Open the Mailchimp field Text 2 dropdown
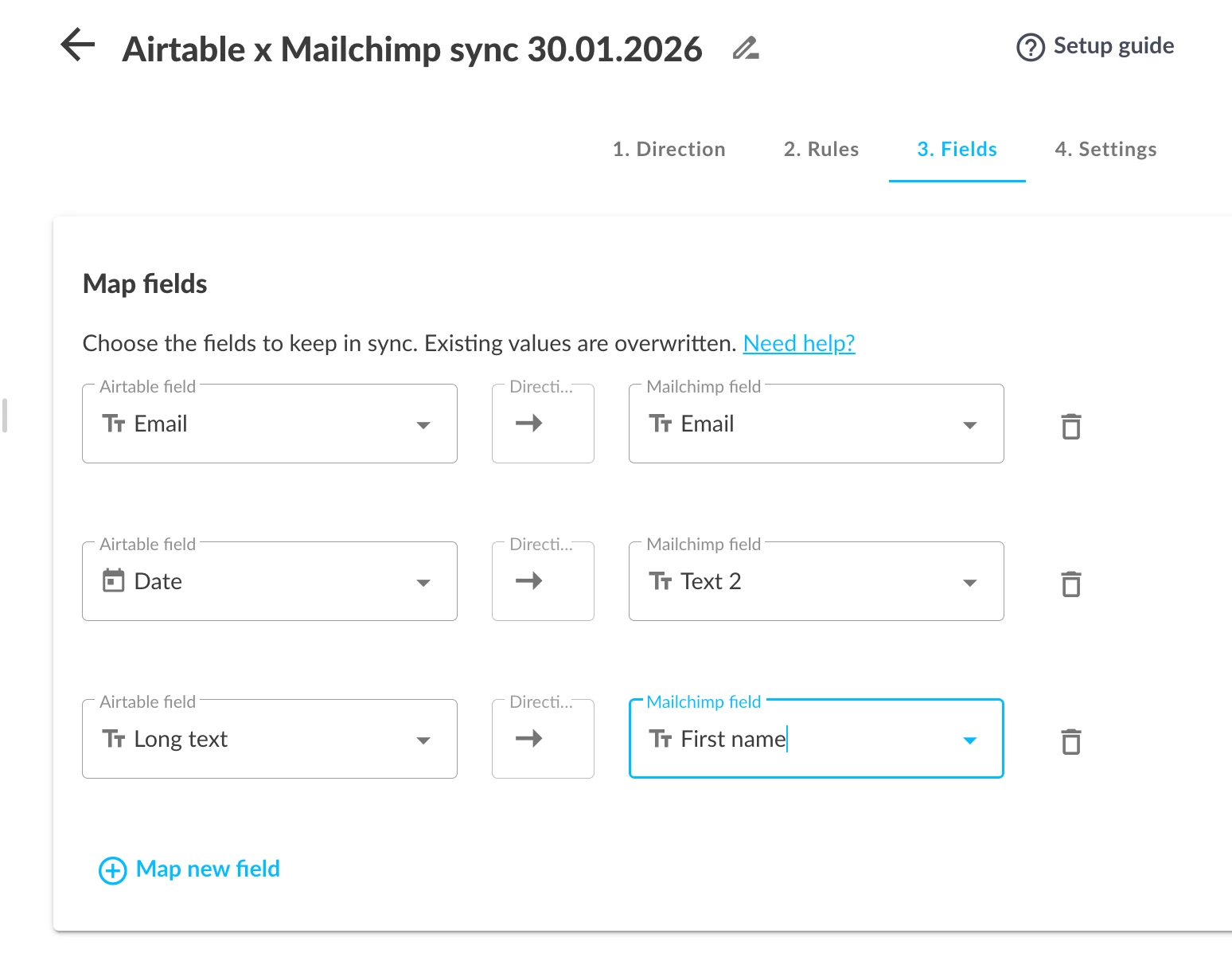The width and height of the screenshot is (1232, 957). pos(969,583)
